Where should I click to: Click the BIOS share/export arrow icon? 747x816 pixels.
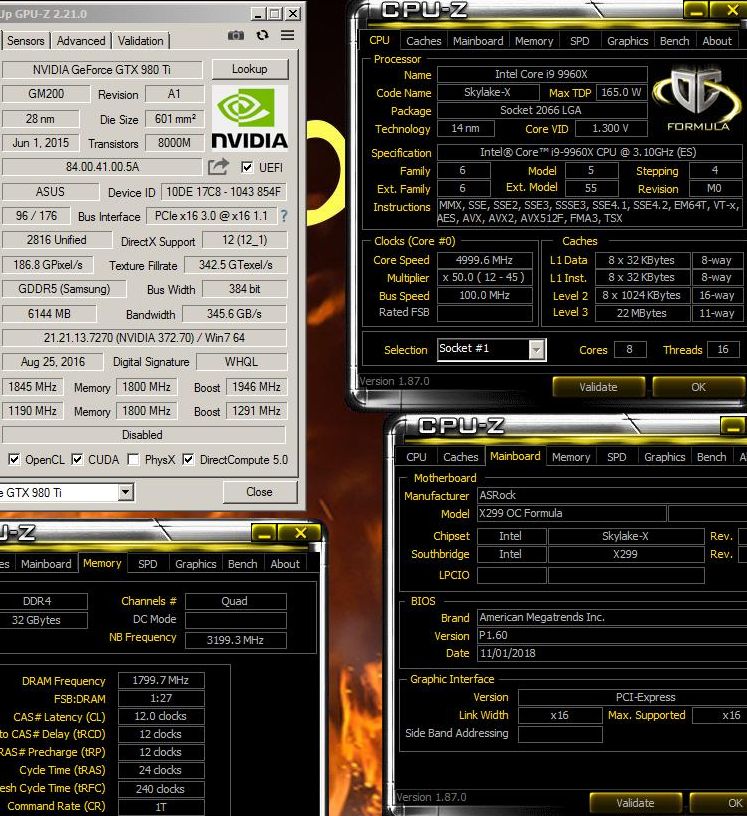(x=218, y=167)
